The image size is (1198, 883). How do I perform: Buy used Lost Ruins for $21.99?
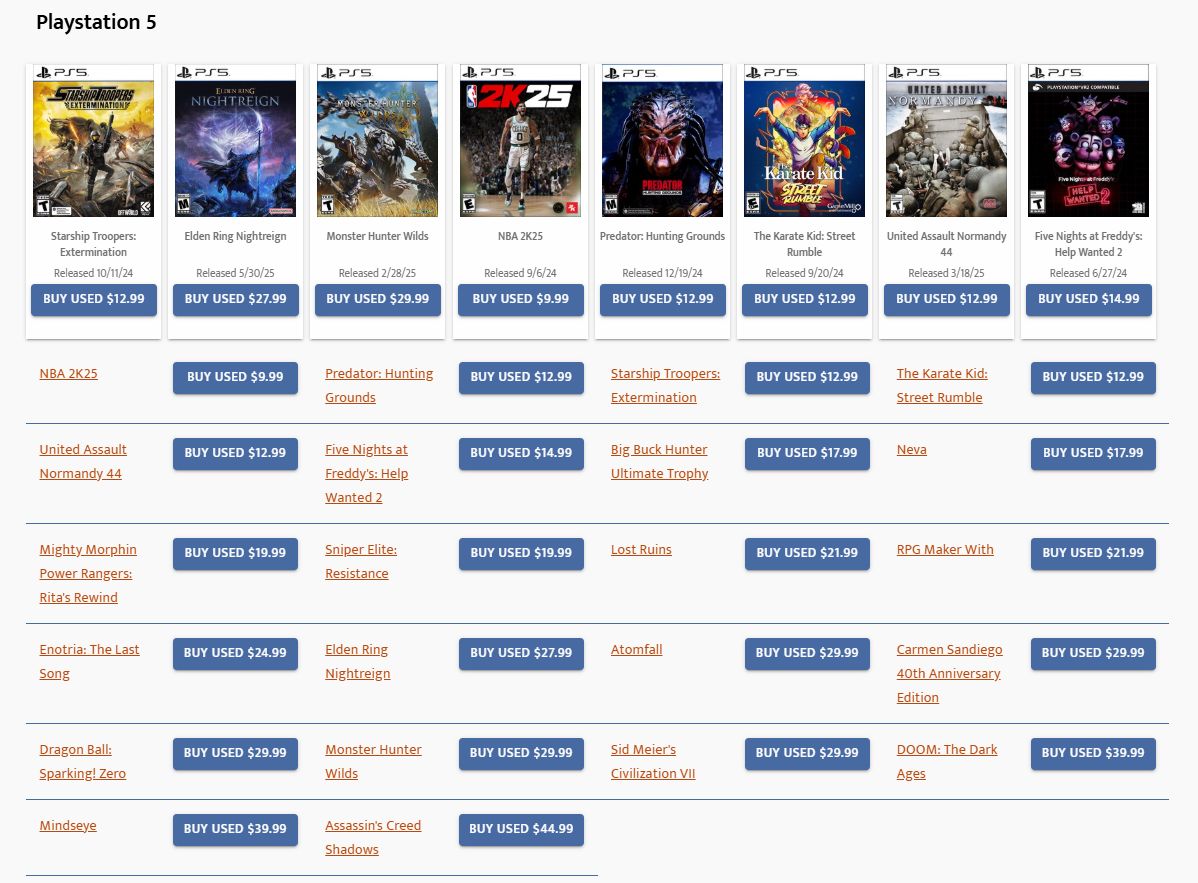pos(807,553)
